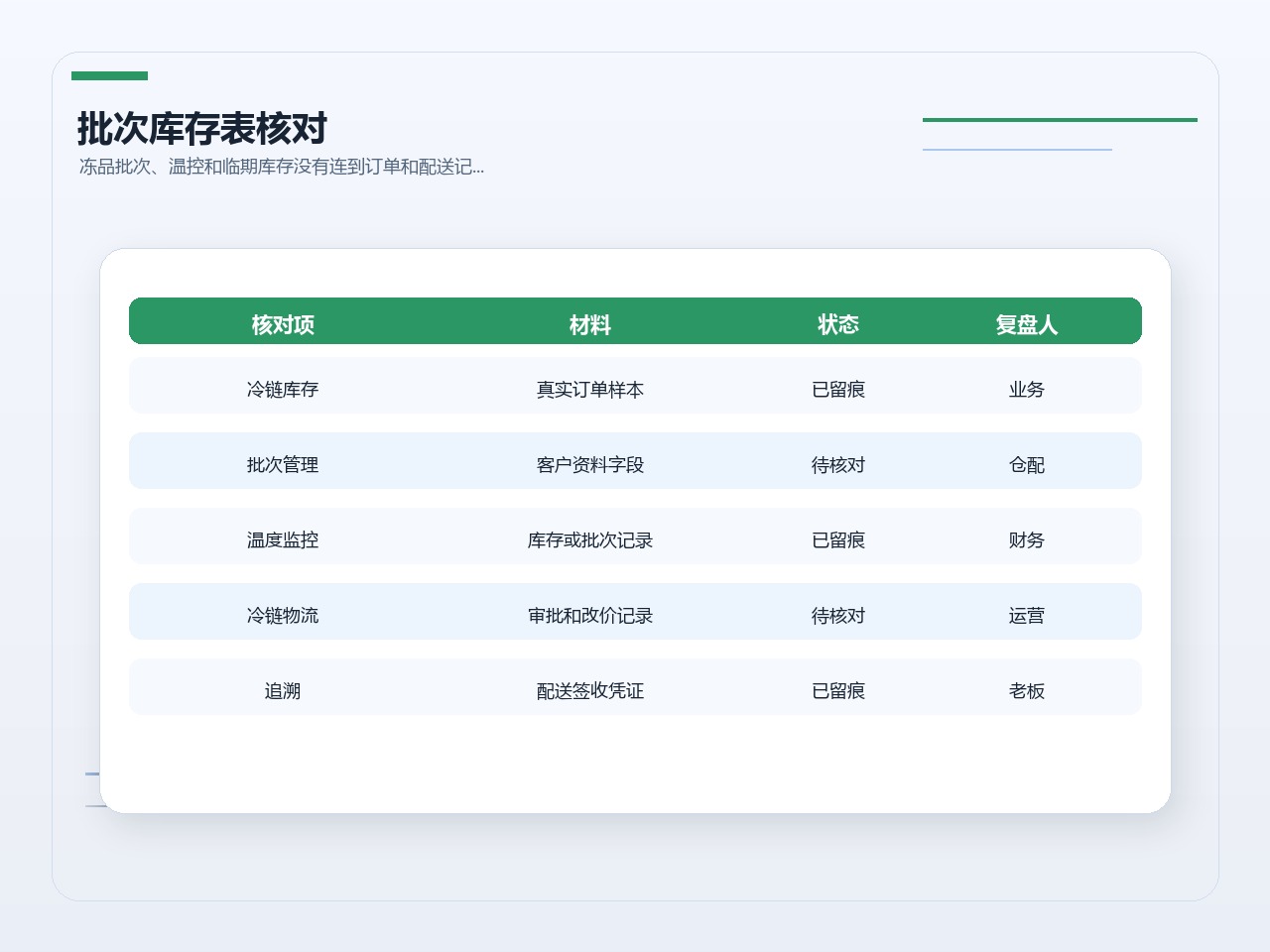Click the 状态 column header

(x=838, y=324)
